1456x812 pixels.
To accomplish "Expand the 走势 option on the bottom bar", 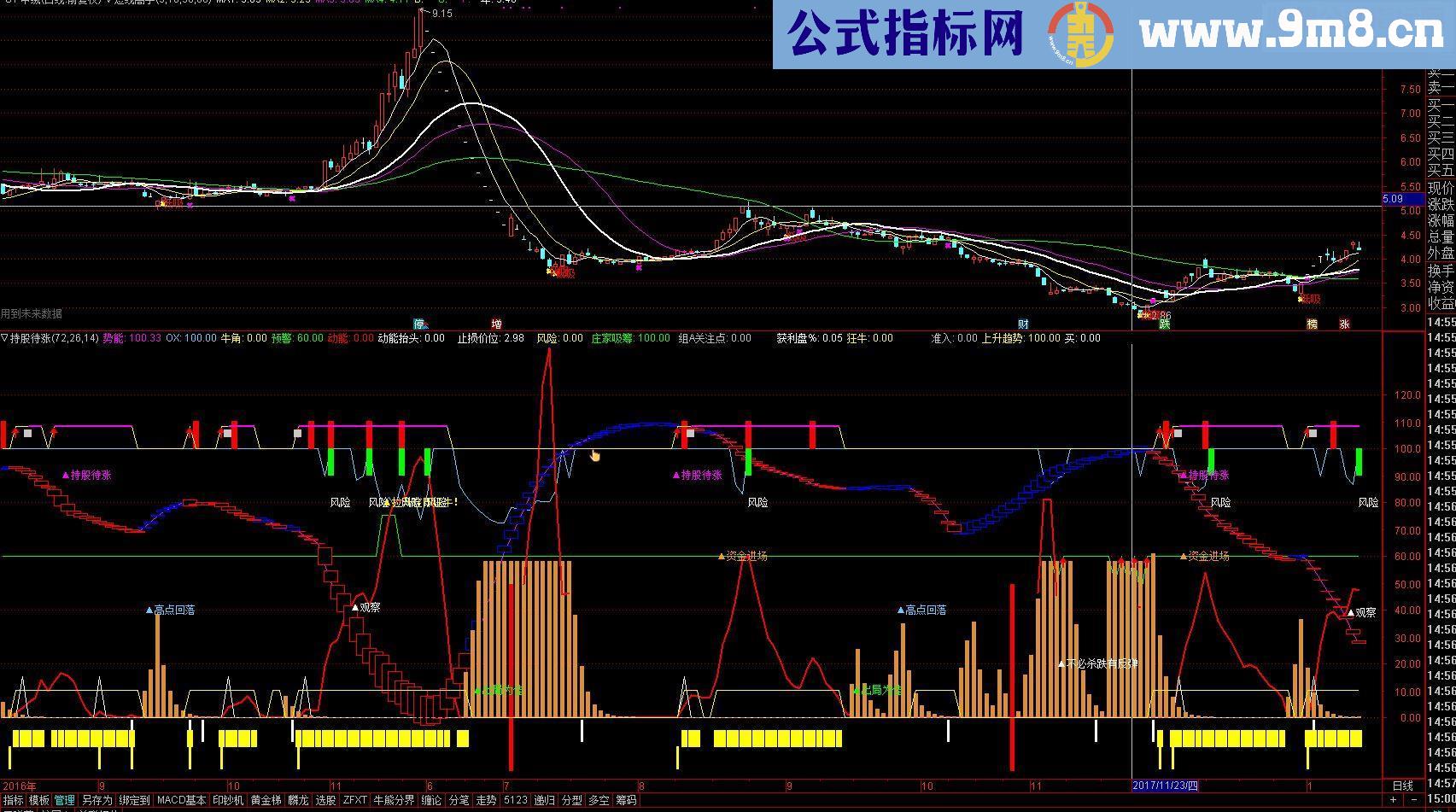I will tap(486, 799).
